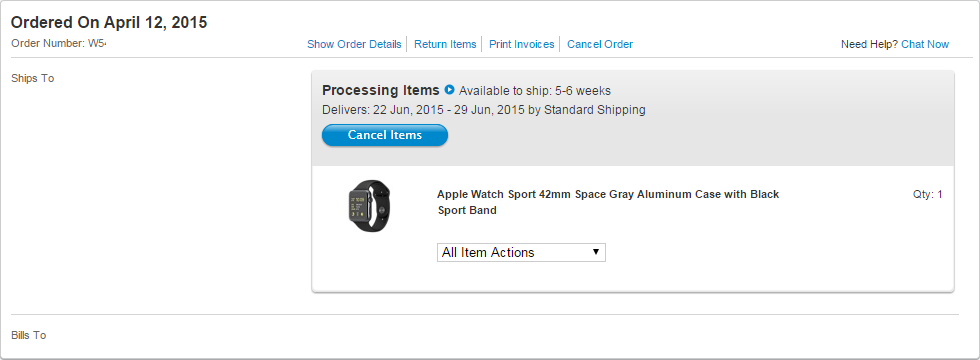
Task: Click the Processing Items heading
Action: pos(381,90)
